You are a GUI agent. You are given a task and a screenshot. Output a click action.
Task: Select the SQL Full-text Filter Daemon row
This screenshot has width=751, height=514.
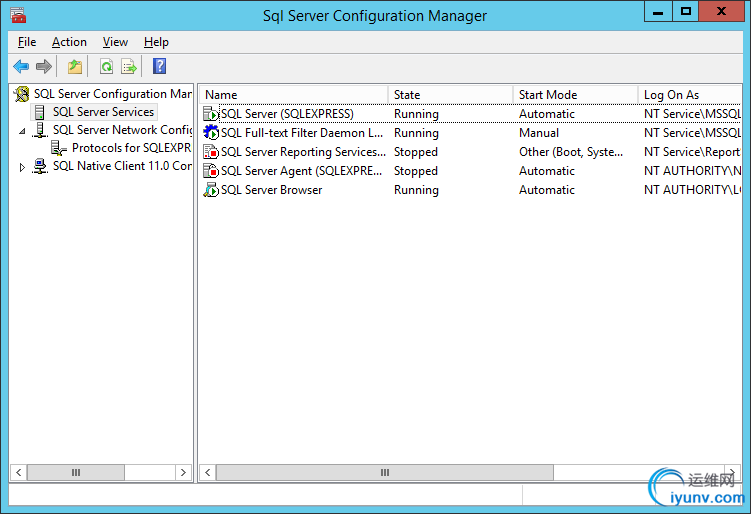pyautogui.click(x=471, y=133)
